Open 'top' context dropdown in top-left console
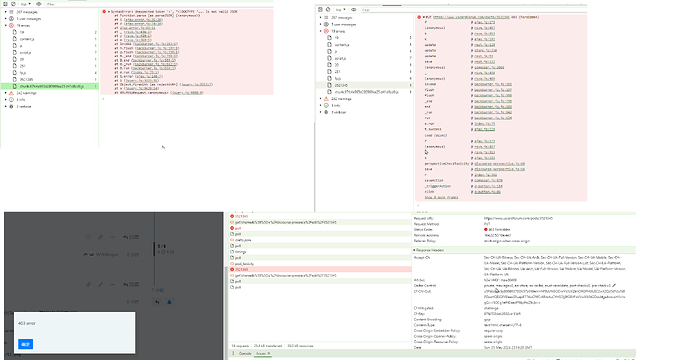 point(26,4)
